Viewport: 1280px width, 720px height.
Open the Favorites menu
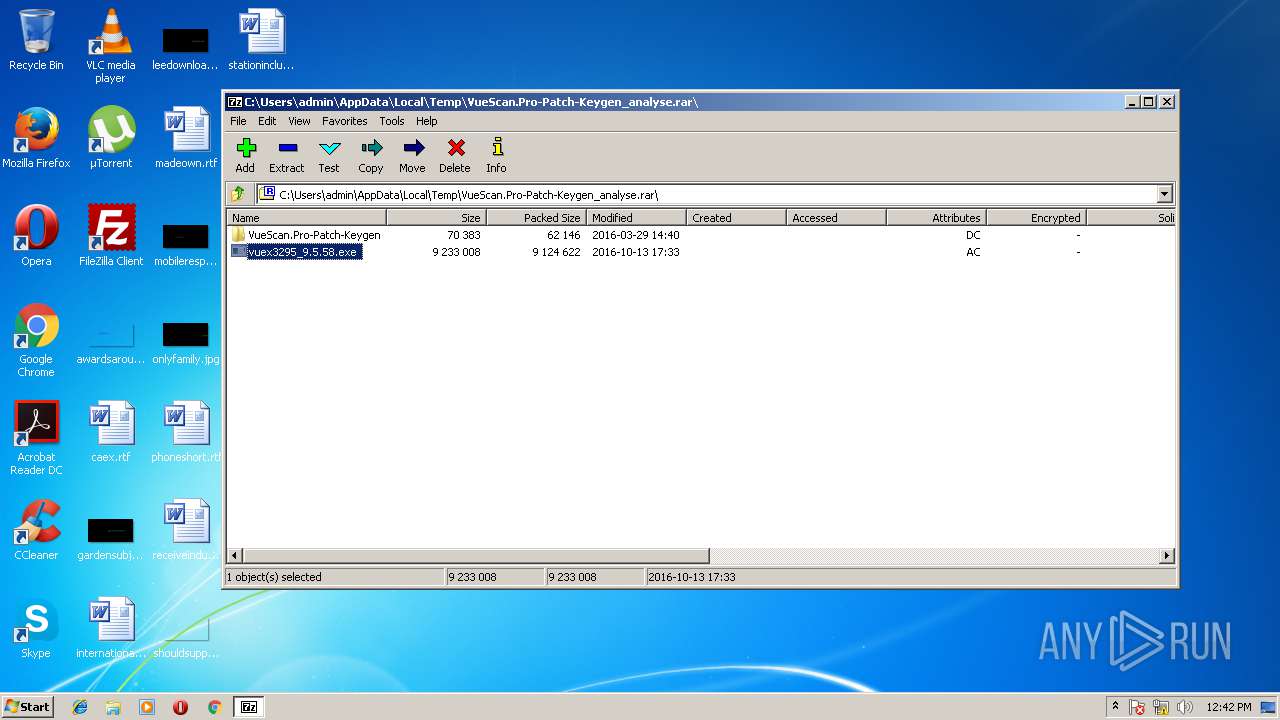click(x=344, y=121)
